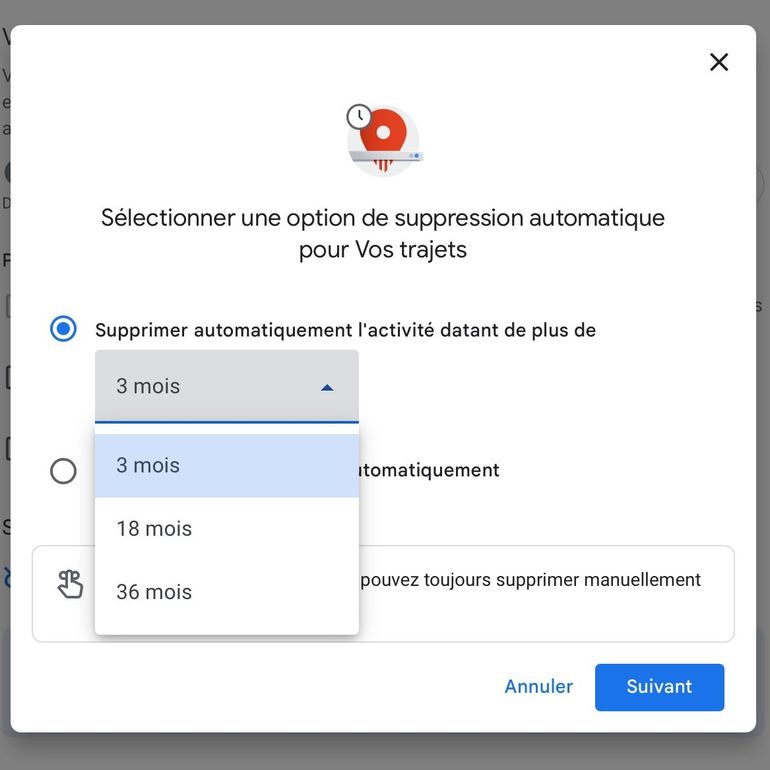The height and width of the screenshot is (770, 770).
Task: Click the 'supprimer manuellement' information box text
Action: tap(530, 580)
